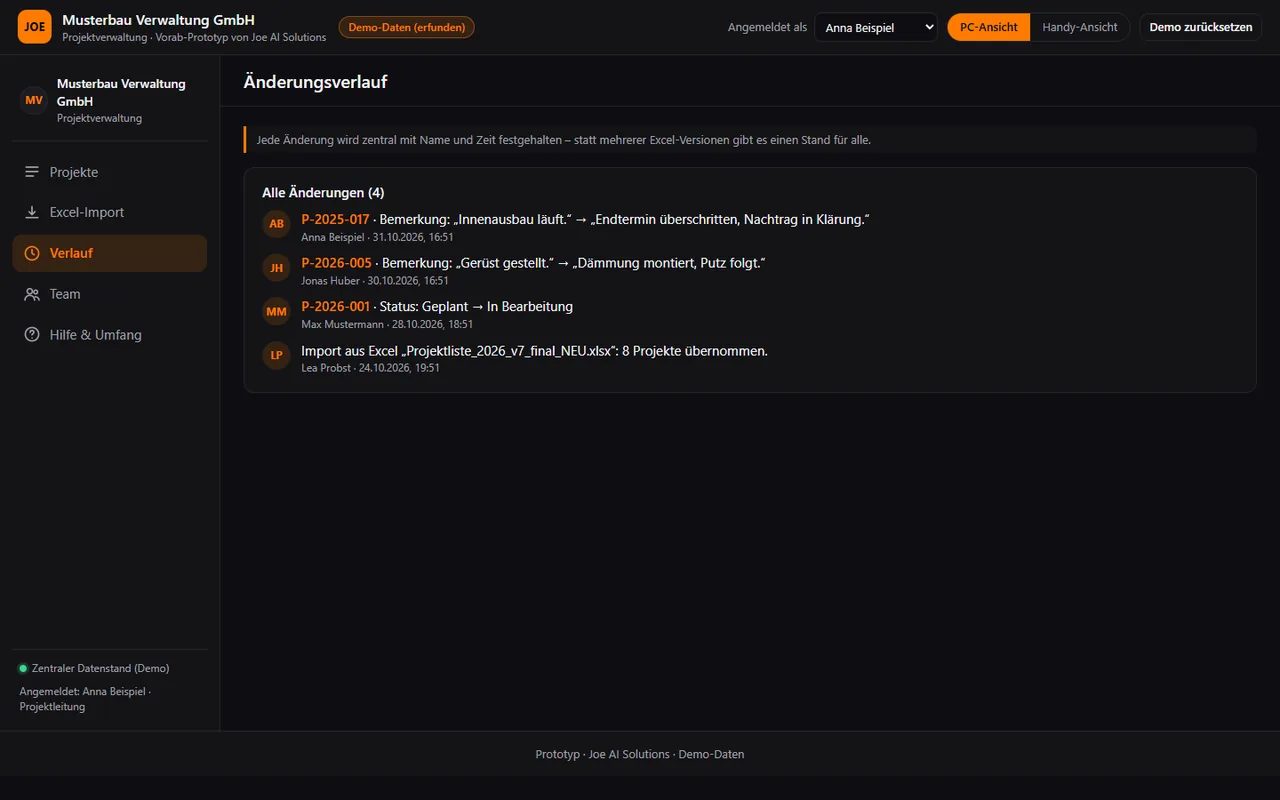The width and height of the screenshot is (1280, 800).
Task: Click timestamp Anna Beispiel · 31.10.2026, 16:51
Action: 377,237
